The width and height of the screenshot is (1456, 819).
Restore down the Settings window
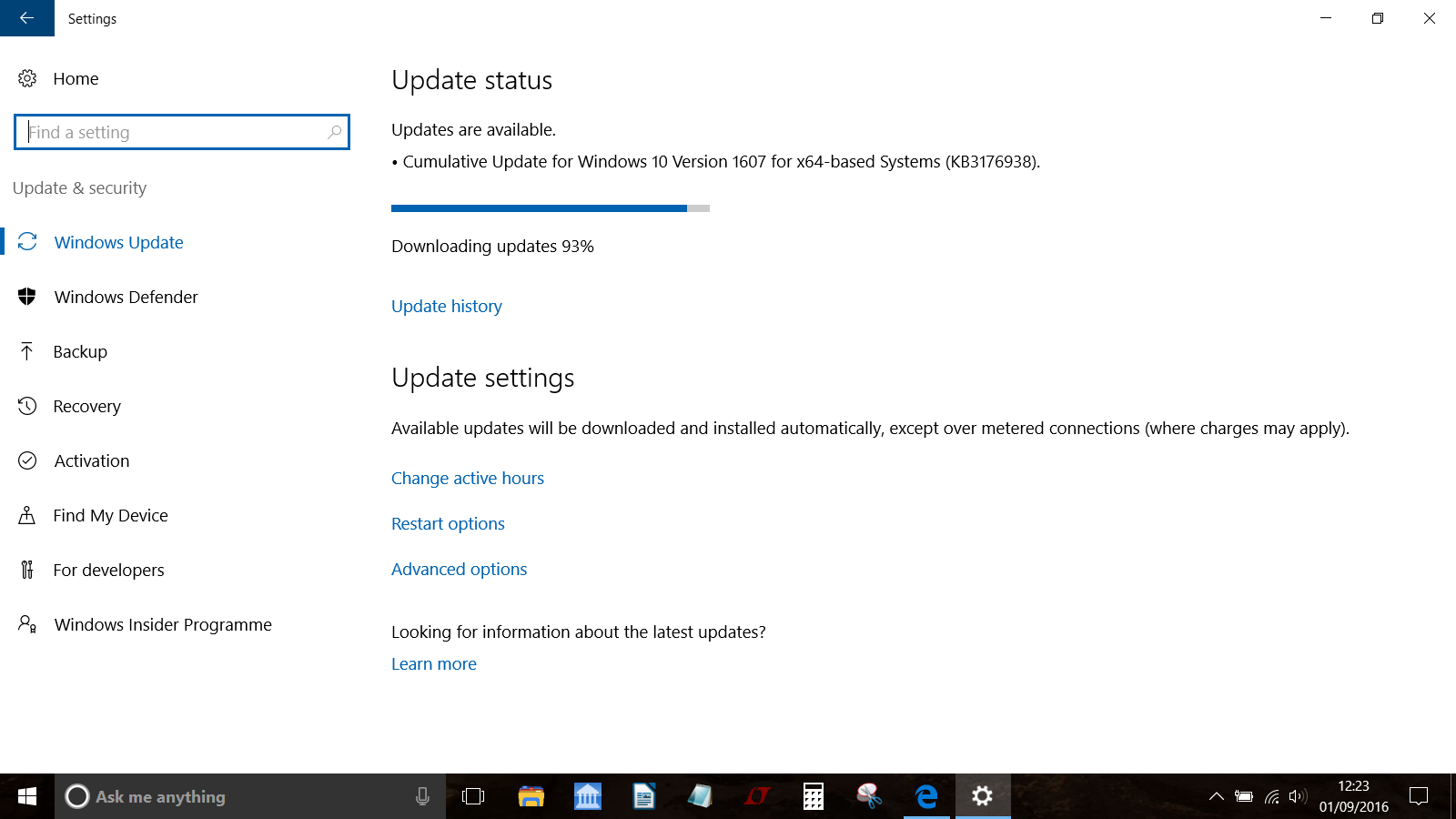(1378, 18)
